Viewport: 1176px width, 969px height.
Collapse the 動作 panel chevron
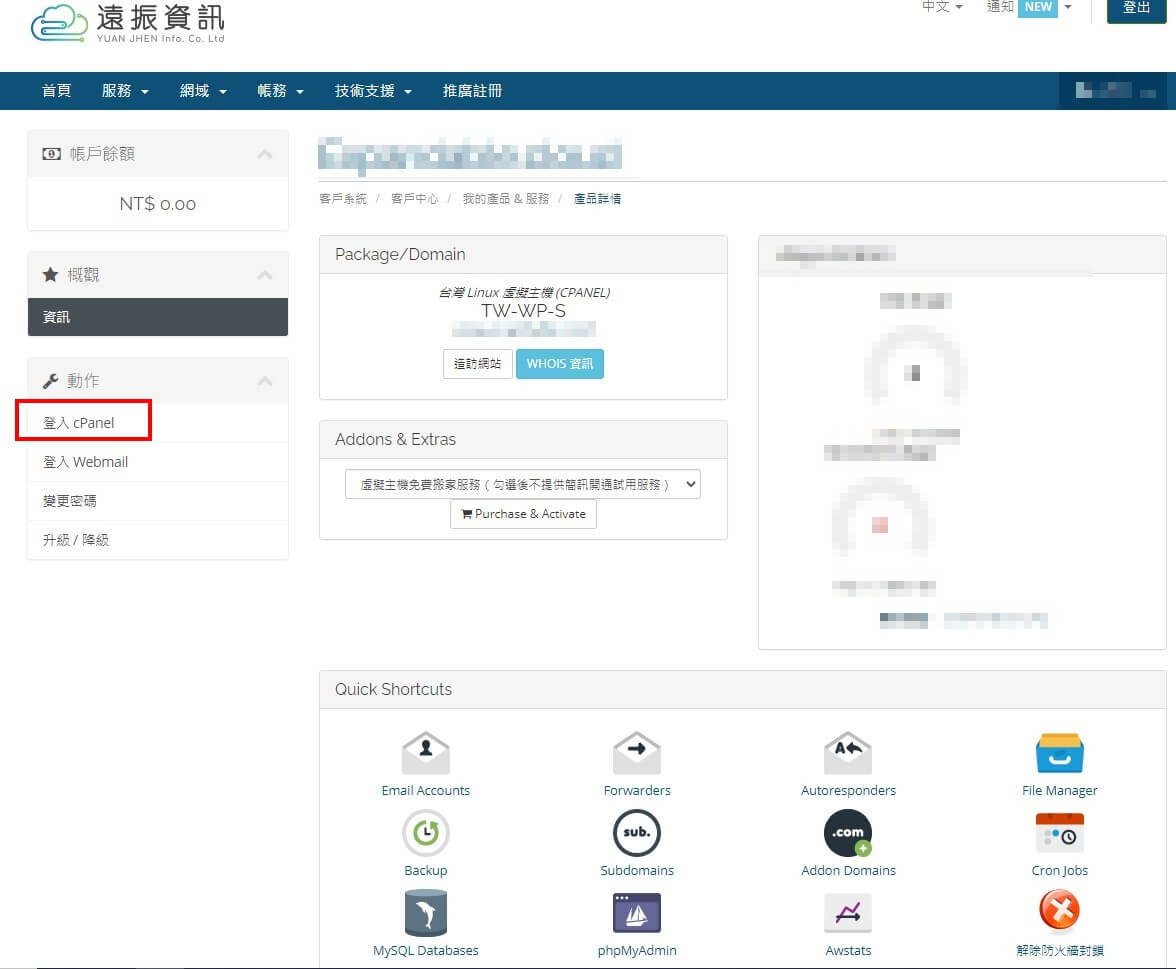(265, 381)
